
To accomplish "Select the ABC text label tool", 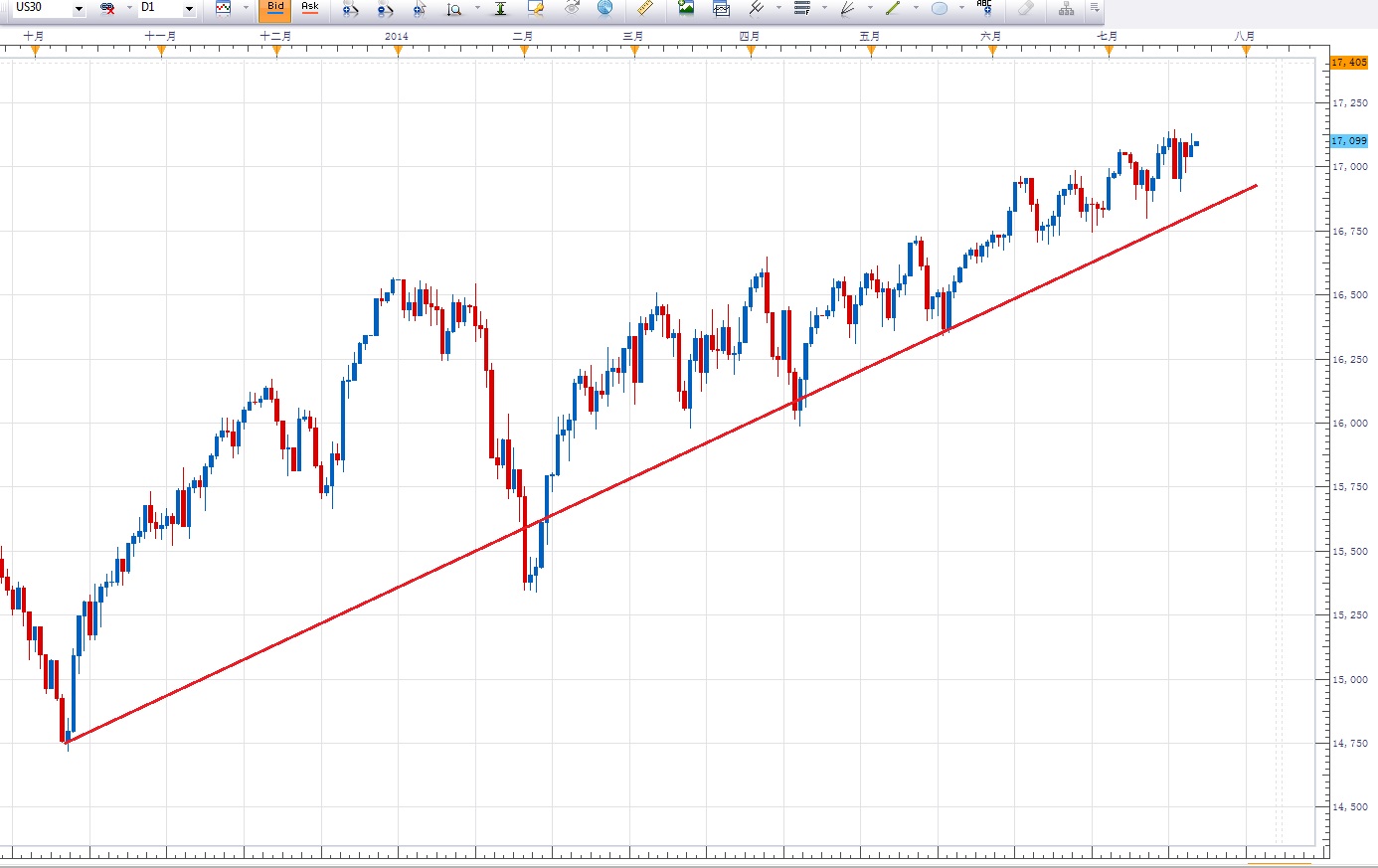I will point(985,7).
